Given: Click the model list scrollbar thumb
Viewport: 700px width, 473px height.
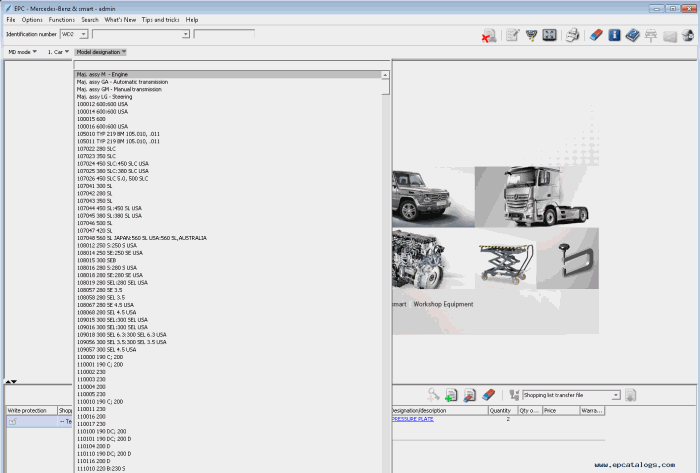Looking at the screenshot, I should pos(385,87).
